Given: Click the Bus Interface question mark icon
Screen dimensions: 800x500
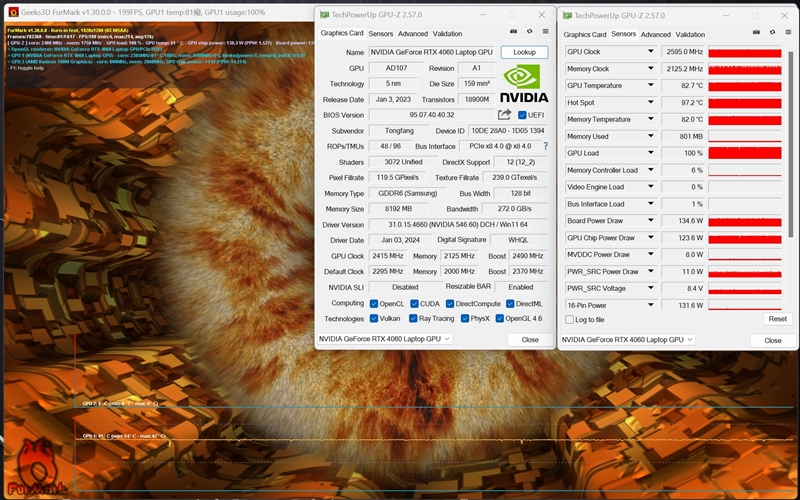Looking at the screenshot, I should 545,146.
